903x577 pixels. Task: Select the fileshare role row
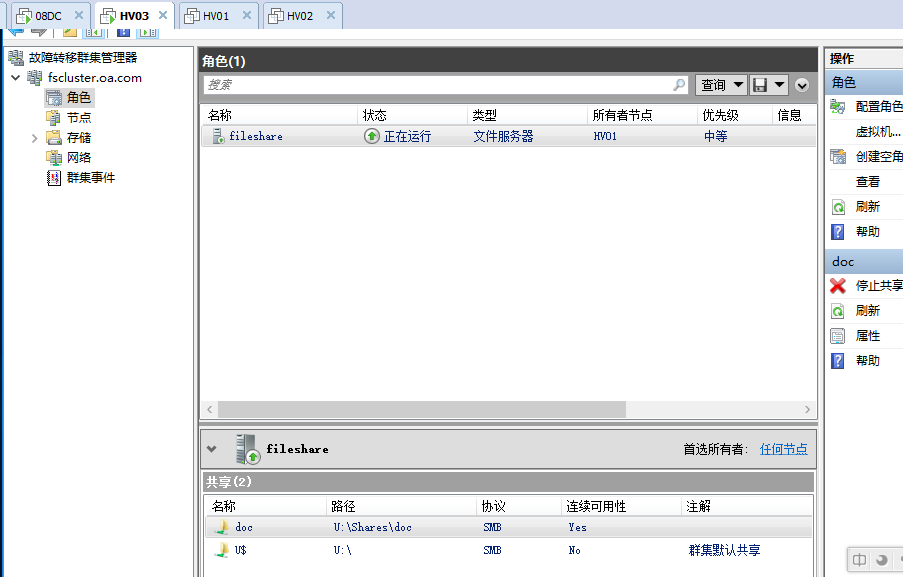tap(509, 136)
